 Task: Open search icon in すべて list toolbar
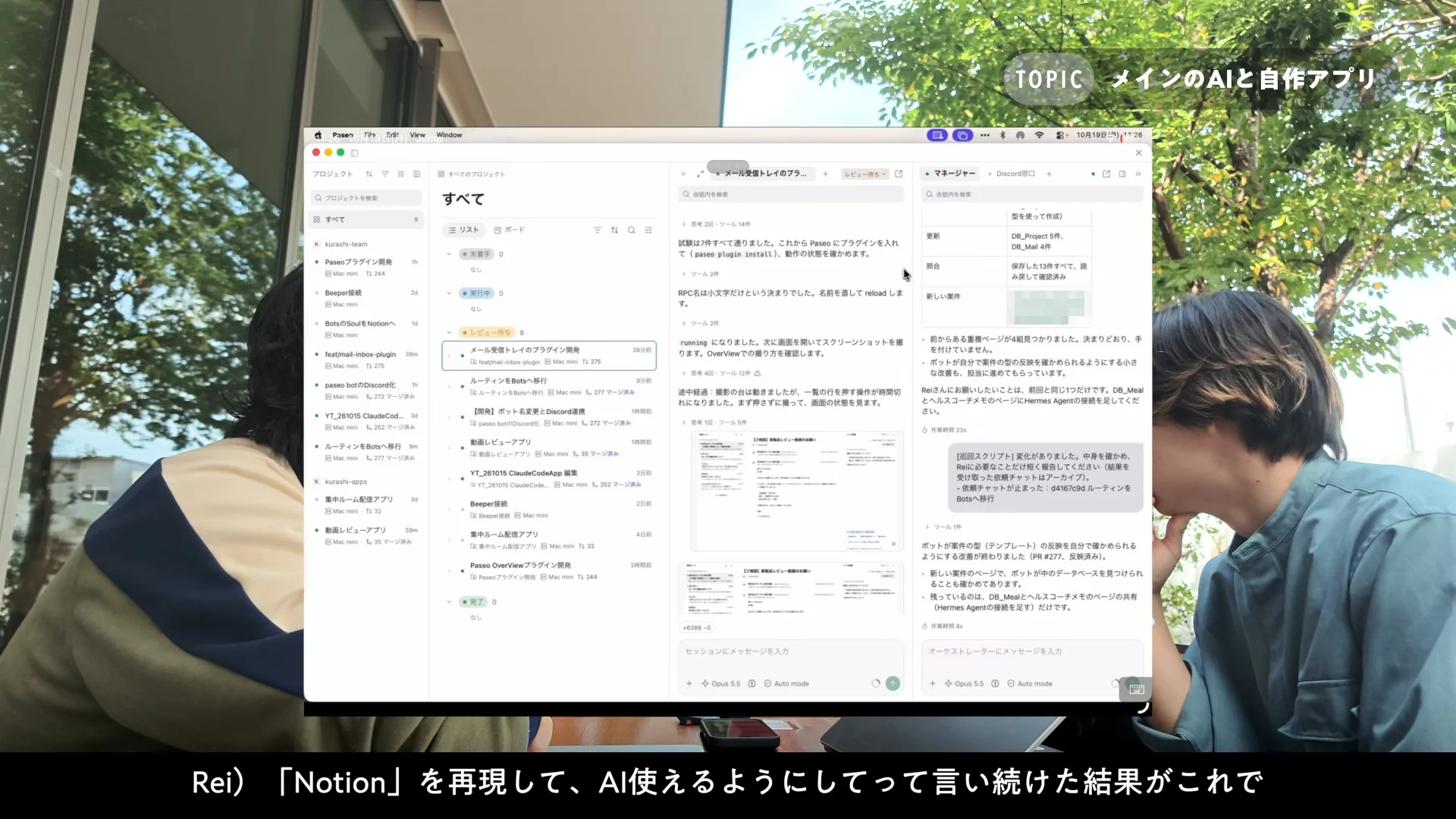tap(632, 231)
